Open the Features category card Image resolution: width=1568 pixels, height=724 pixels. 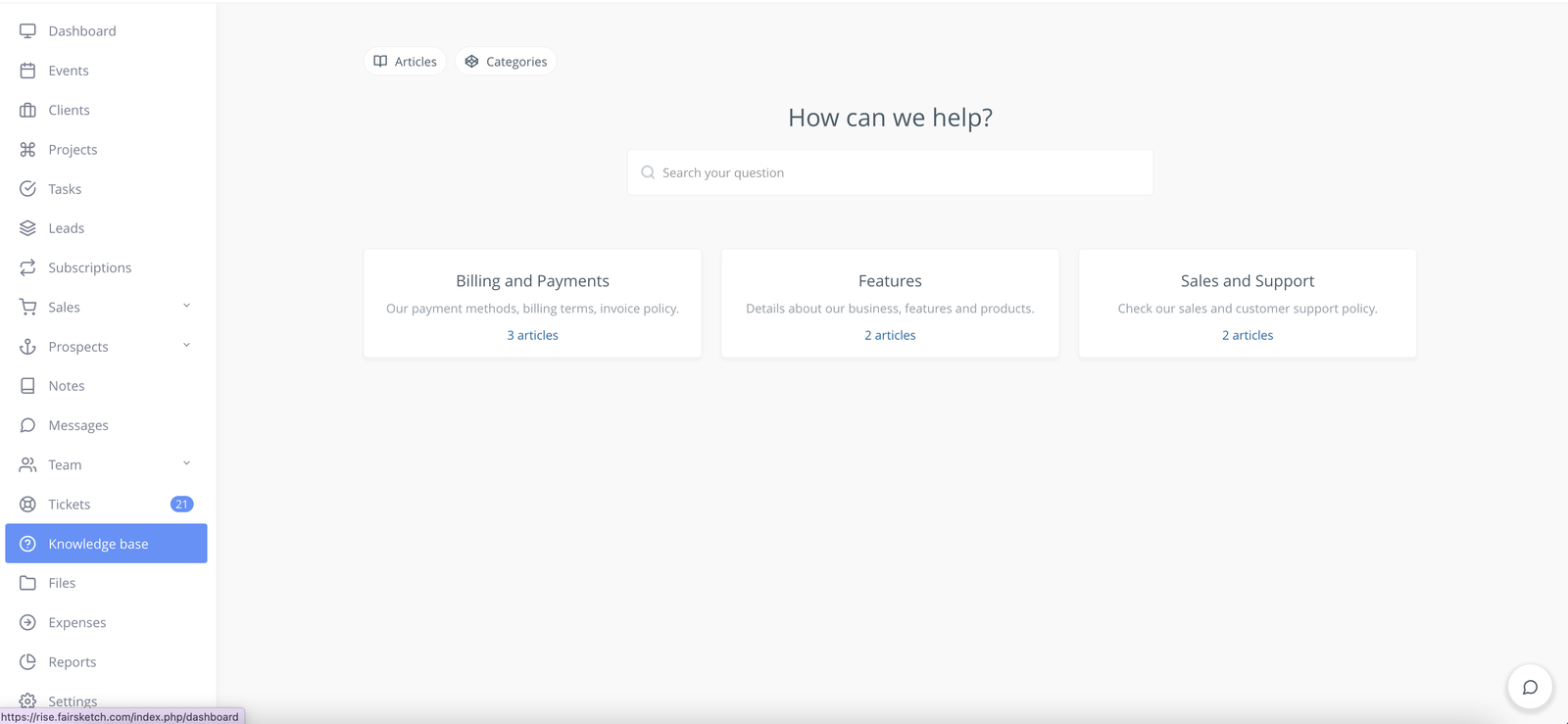(890, 281)
